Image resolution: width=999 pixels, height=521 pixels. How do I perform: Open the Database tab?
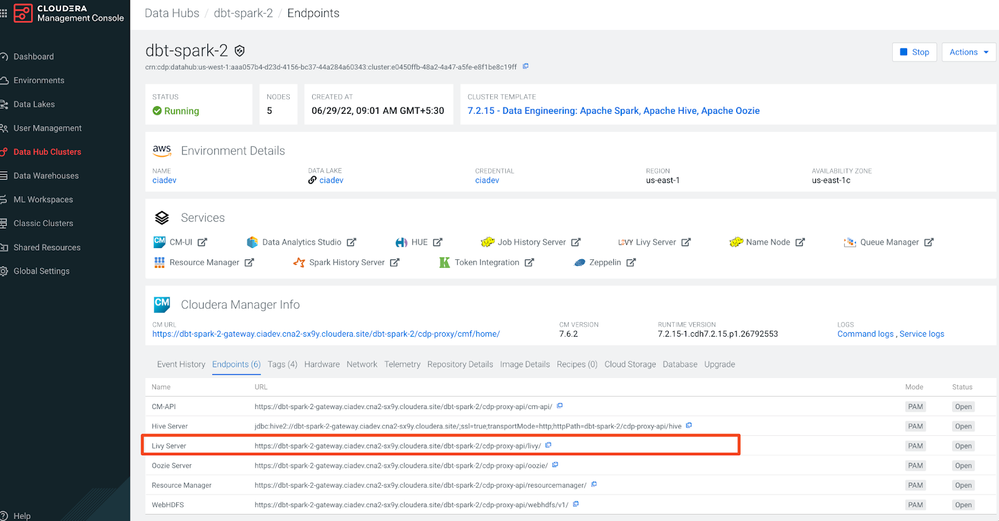point(680,364)
